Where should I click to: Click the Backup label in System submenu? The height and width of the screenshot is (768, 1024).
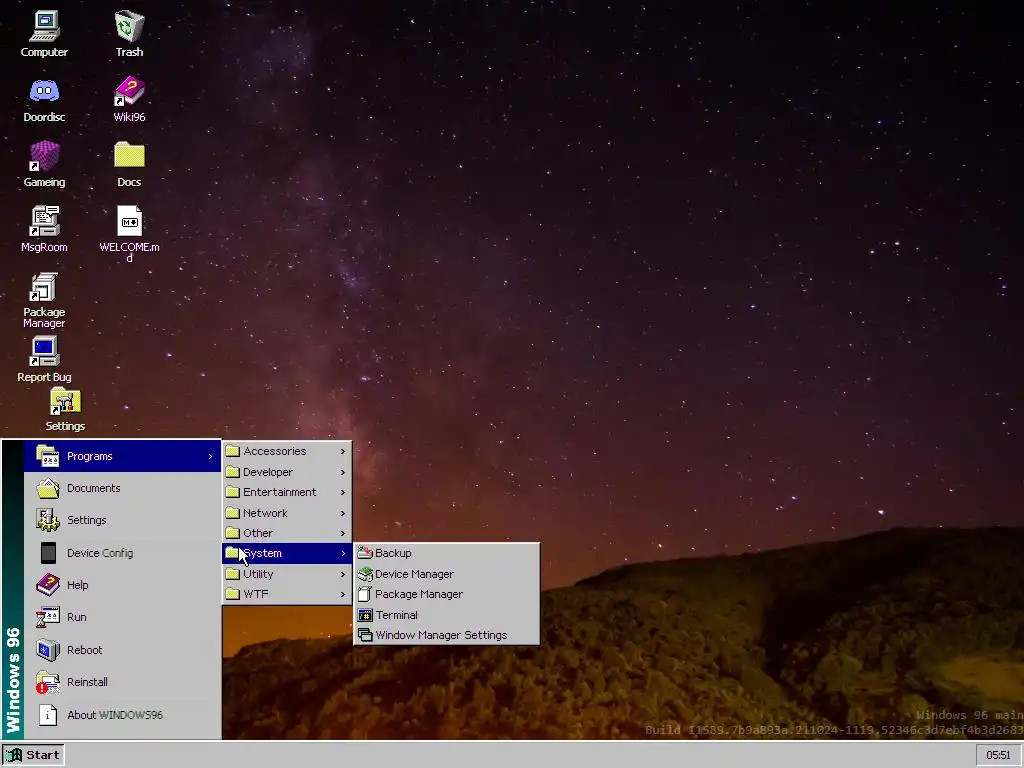coord(393,553)
